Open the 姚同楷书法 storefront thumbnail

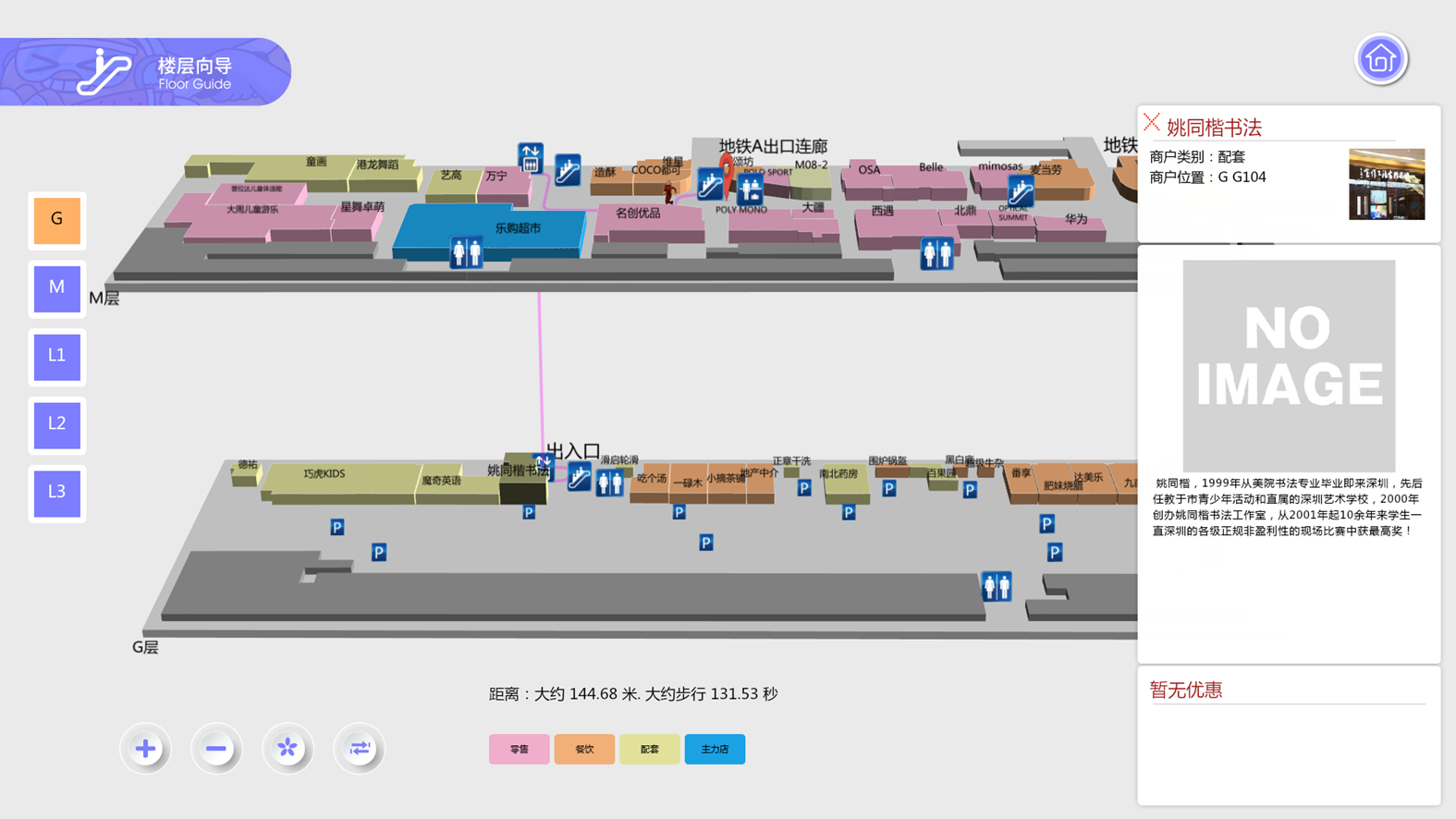coord(1387,184)
